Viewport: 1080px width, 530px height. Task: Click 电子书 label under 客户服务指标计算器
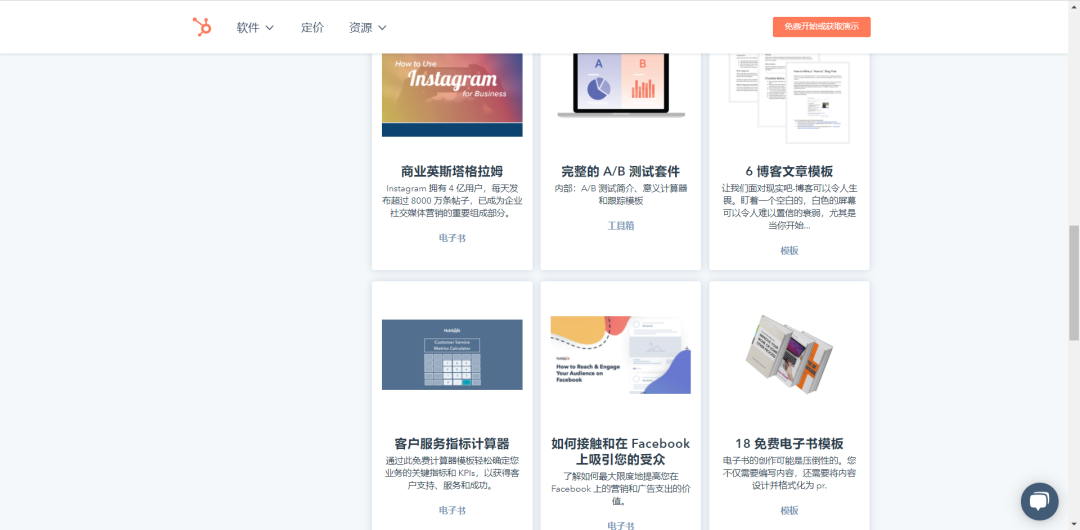(452, 511)
